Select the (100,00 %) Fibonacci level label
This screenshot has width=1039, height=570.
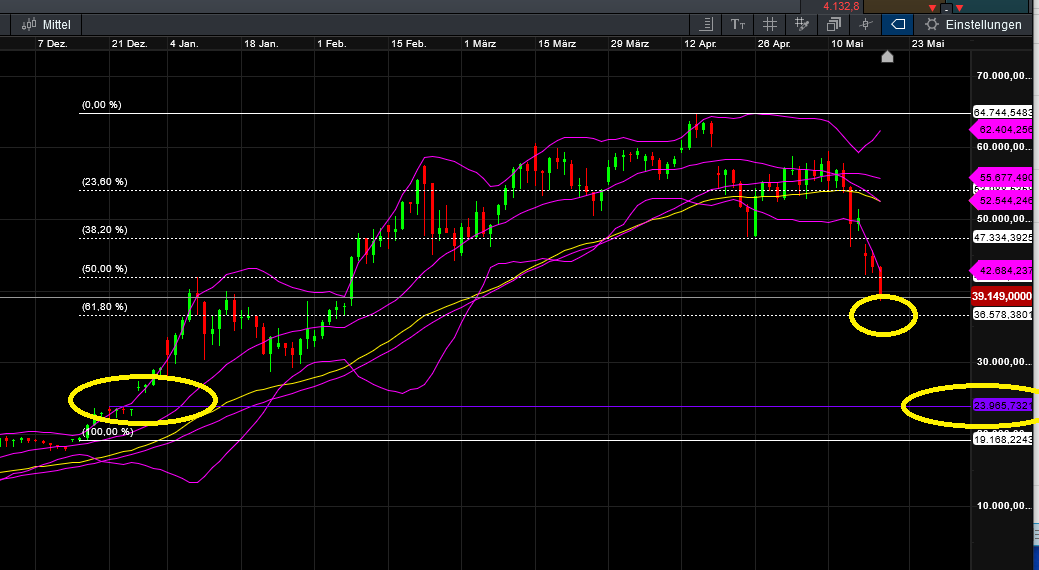click(x=107, y=431)
